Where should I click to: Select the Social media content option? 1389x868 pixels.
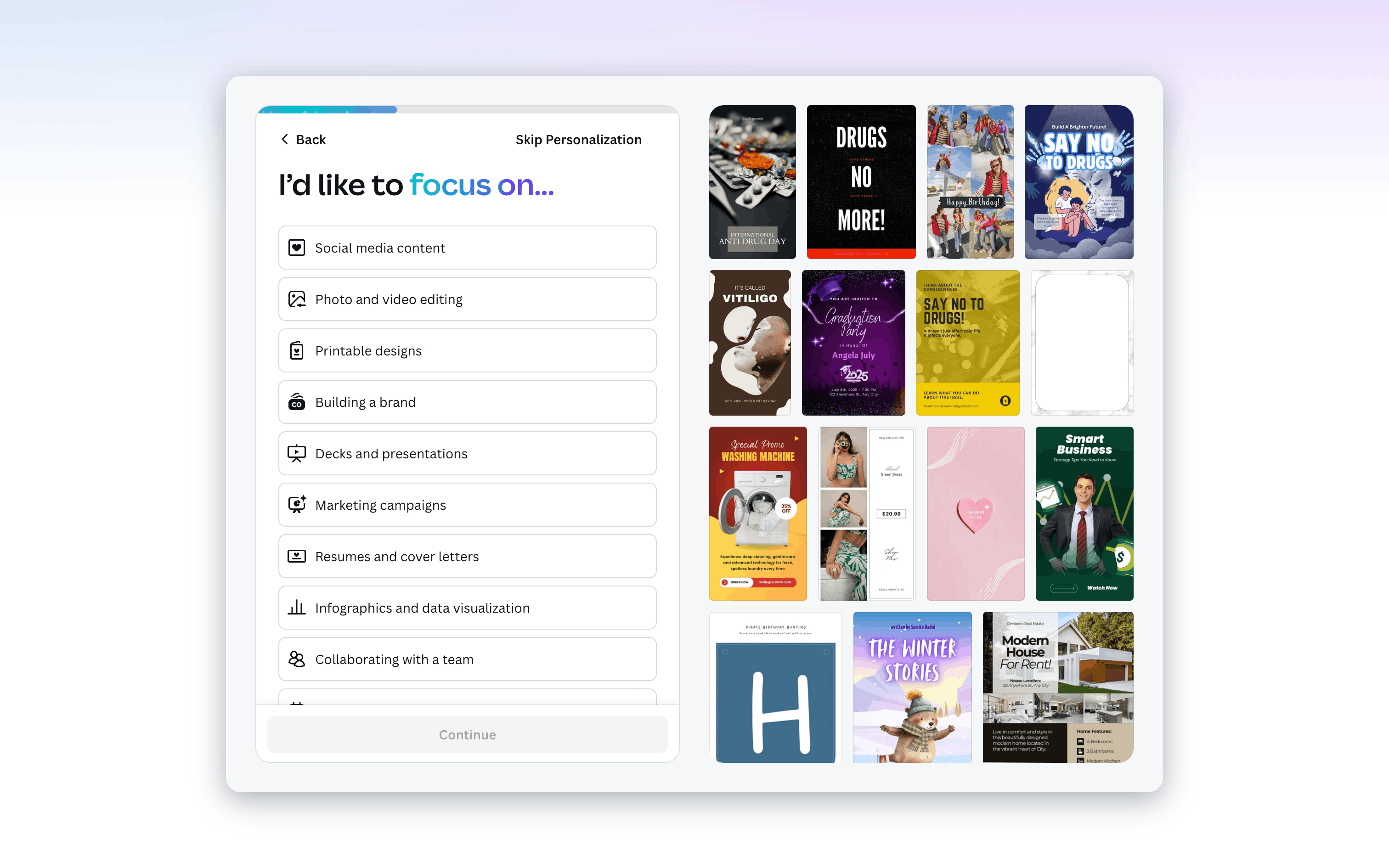(467, 248)
